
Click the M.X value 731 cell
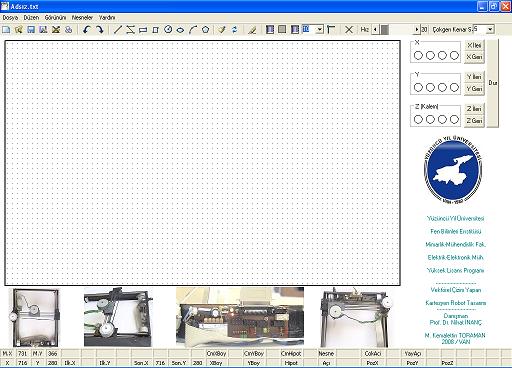tap(22, 353)
